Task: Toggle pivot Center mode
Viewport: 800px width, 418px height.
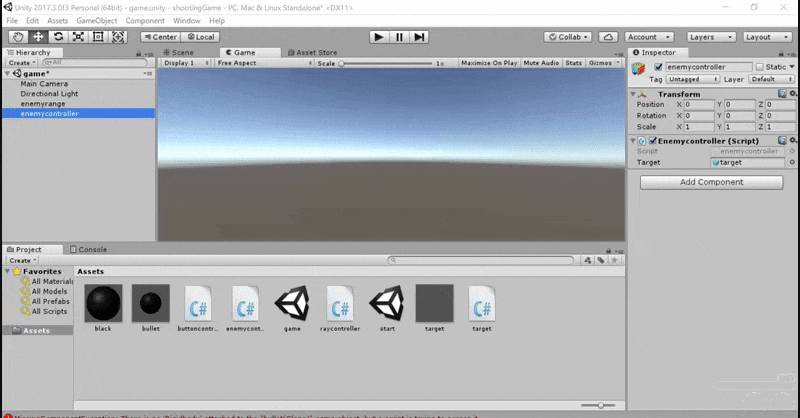Action: [x=160, y=37]
